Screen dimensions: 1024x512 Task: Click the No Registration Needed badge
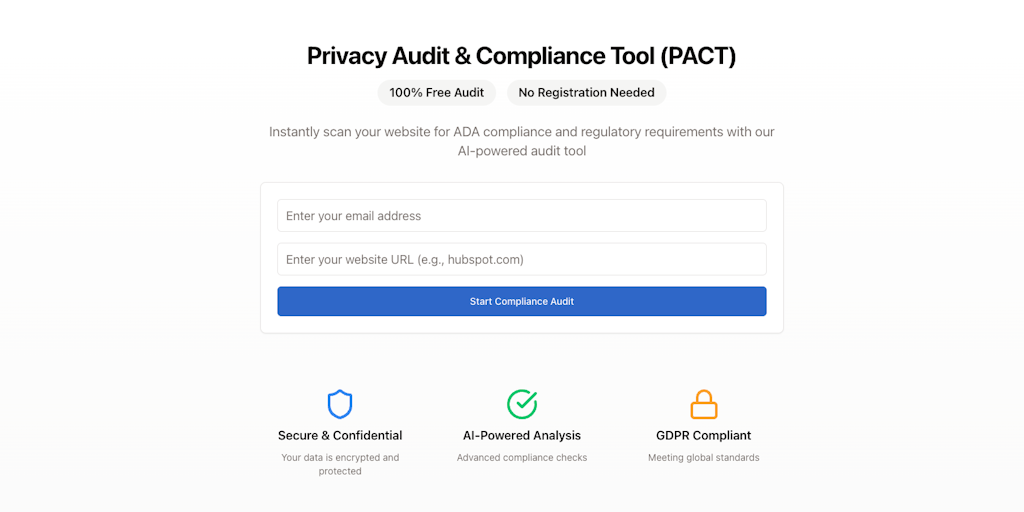586,93
